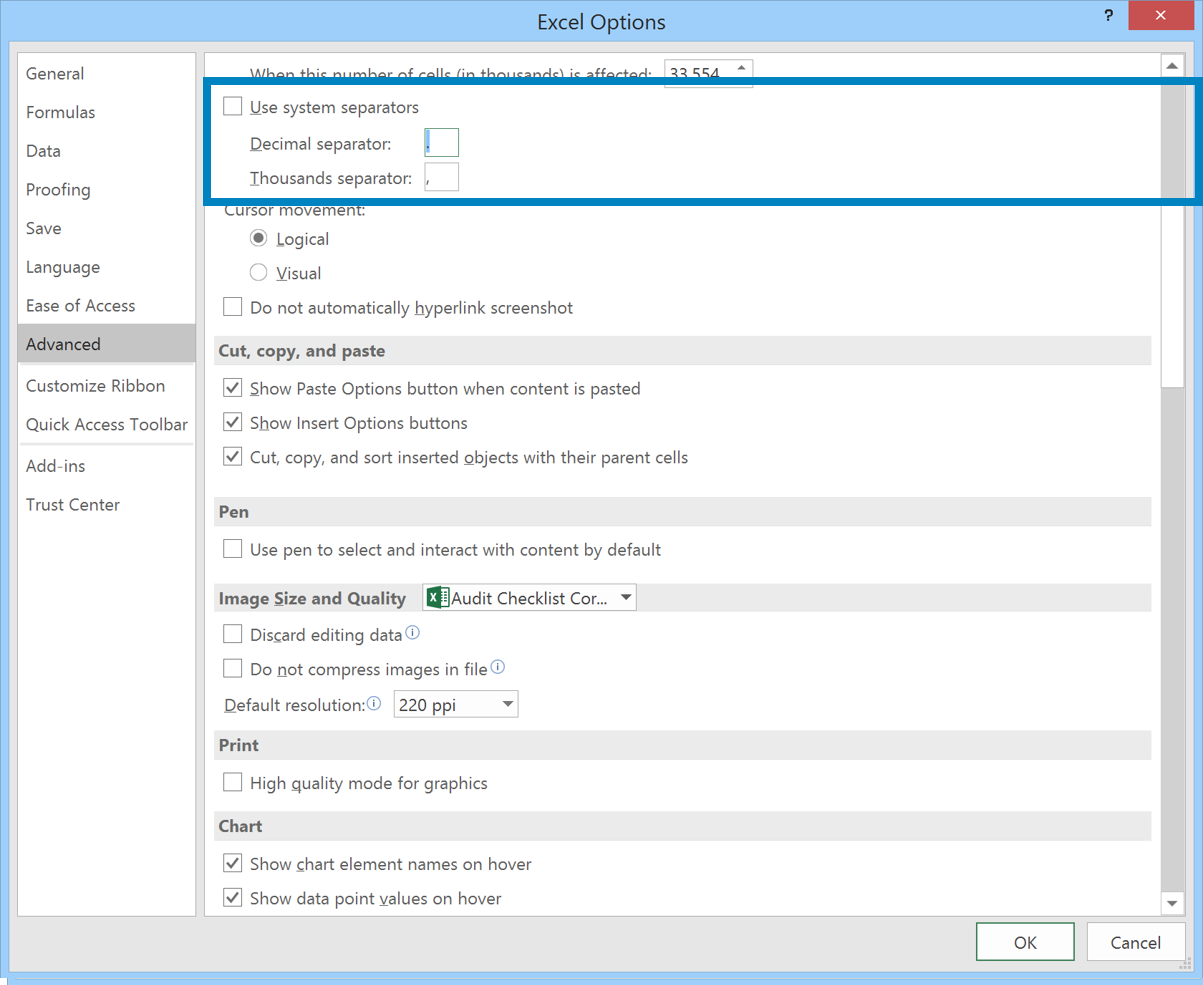Open the Customize Ribbon category
1203x985 pixels.
(x=106, y=385)
